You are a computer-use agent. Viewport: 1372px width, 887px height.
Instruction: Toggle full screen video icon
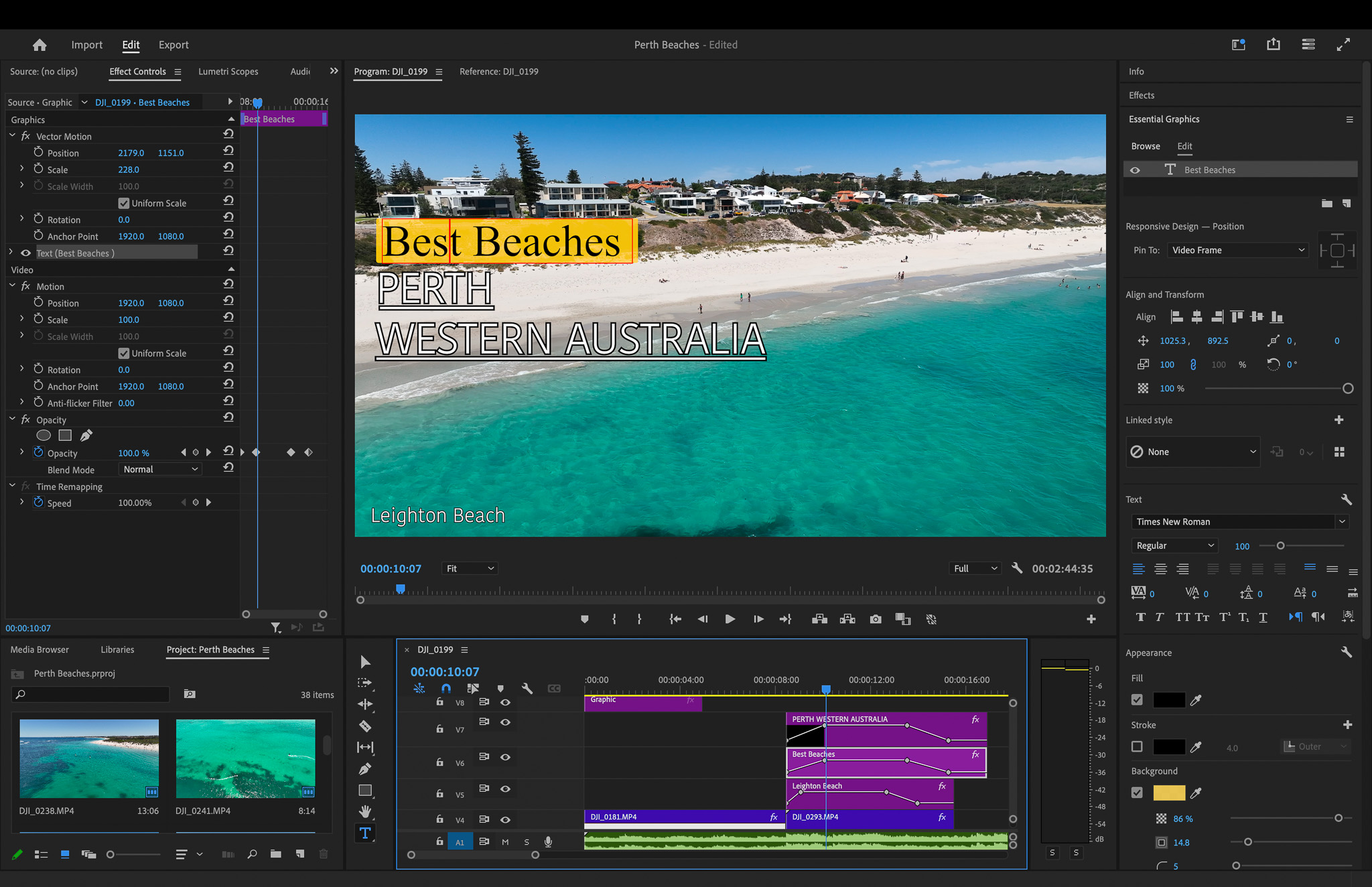click(x=1343, y=45)
